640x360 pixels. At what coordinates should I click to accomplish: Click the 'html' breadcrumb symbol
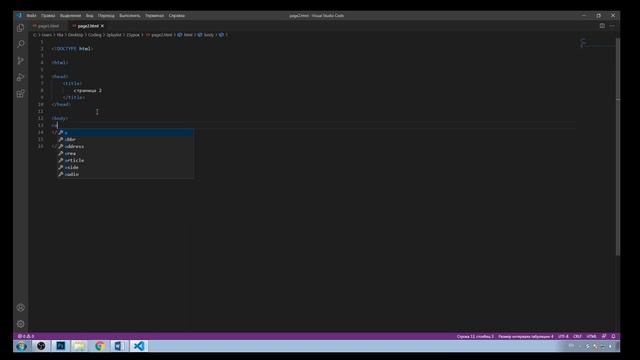[188, 35]
